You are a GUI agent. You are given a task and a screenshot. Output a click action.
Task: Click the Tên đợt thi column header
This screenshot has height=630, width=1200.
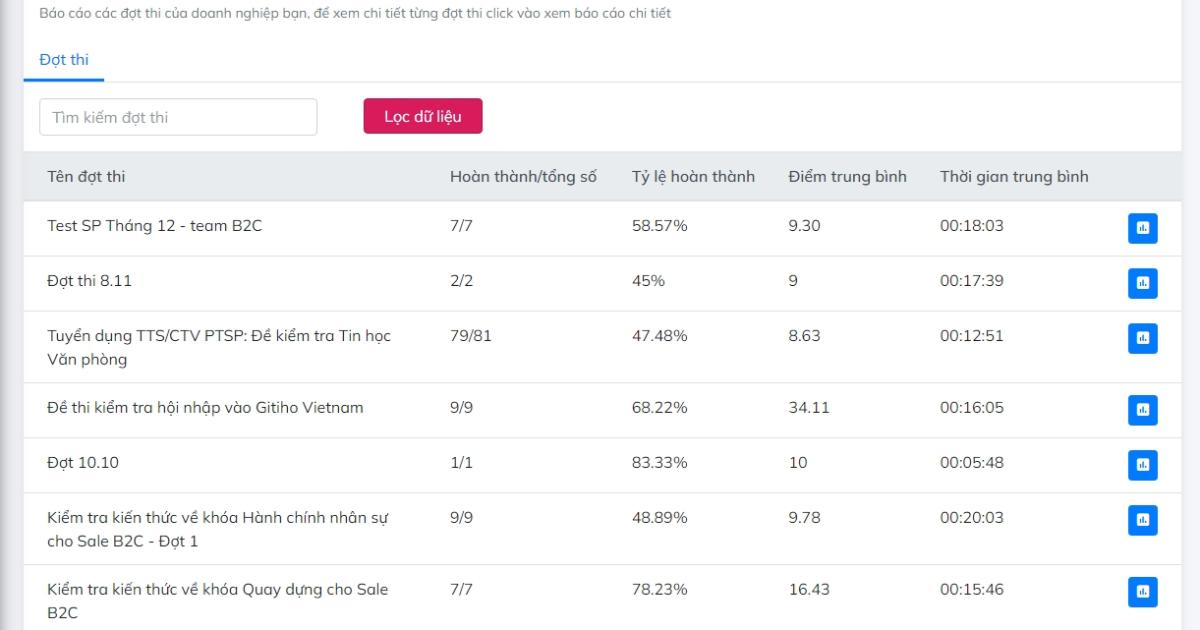tap(86, 177)
